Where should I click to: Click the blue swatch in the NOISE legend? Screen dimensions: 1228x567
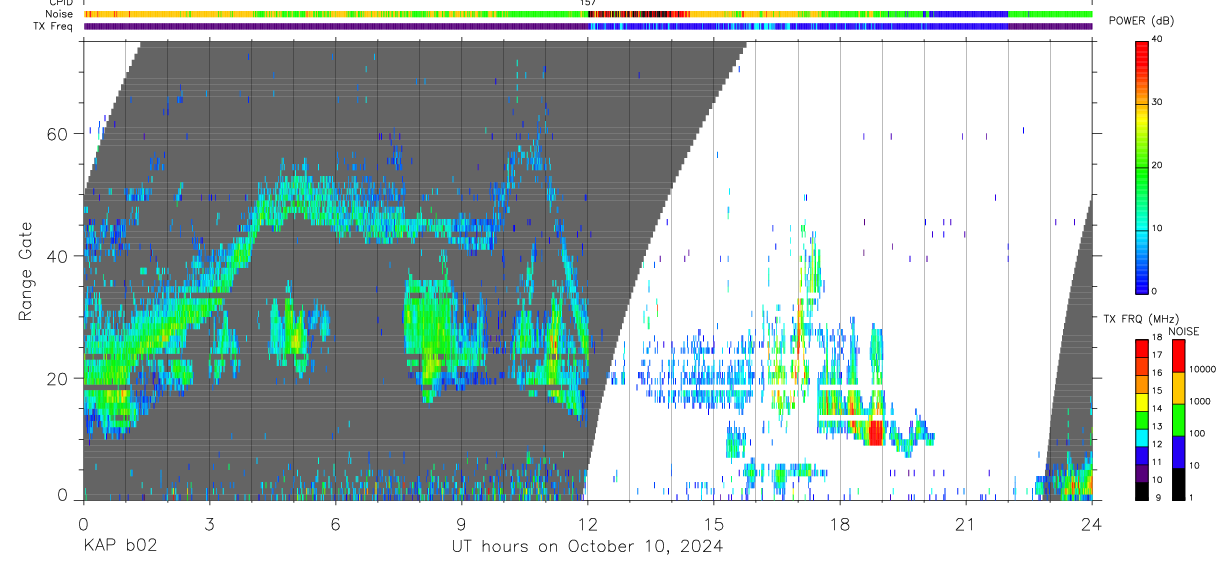pos(1179,450)
